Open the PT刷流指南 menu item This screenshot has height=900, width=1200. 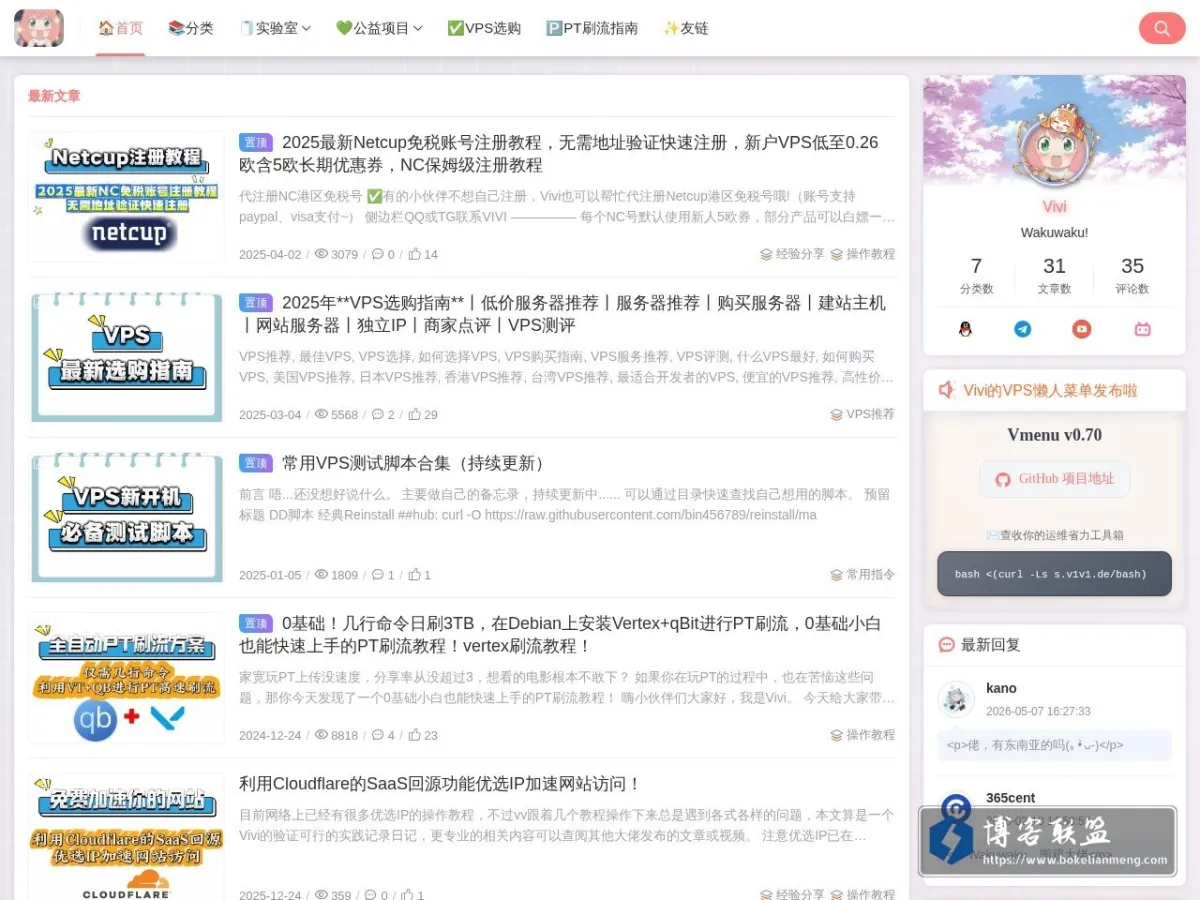592,28
